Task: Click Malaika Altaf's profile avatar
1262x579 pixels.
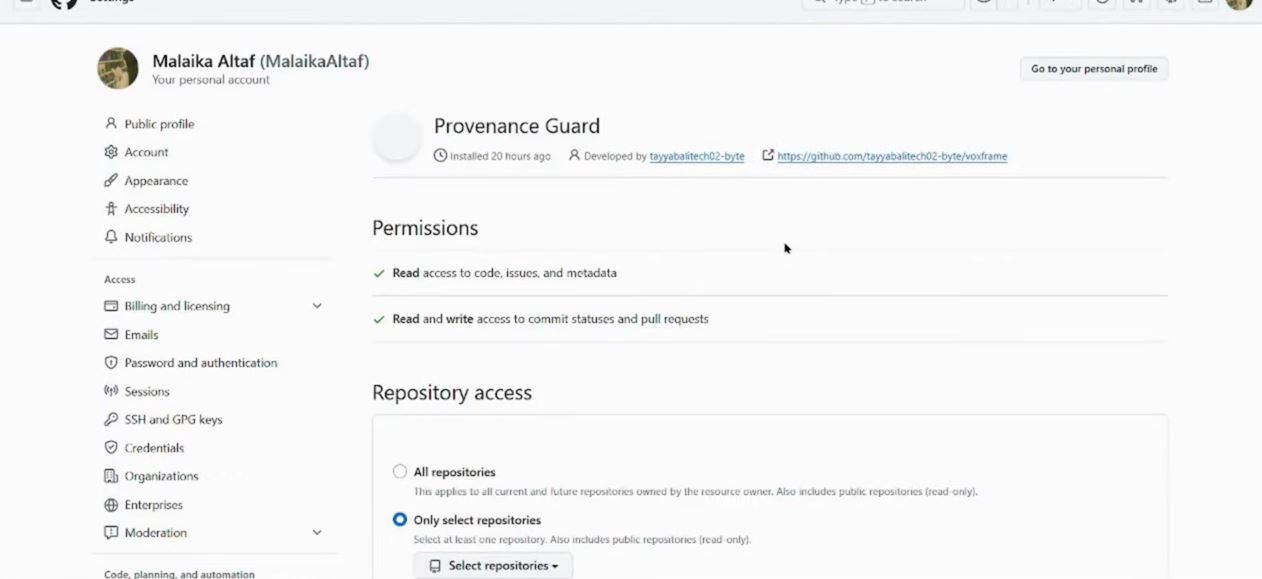Action: point(118,68)
